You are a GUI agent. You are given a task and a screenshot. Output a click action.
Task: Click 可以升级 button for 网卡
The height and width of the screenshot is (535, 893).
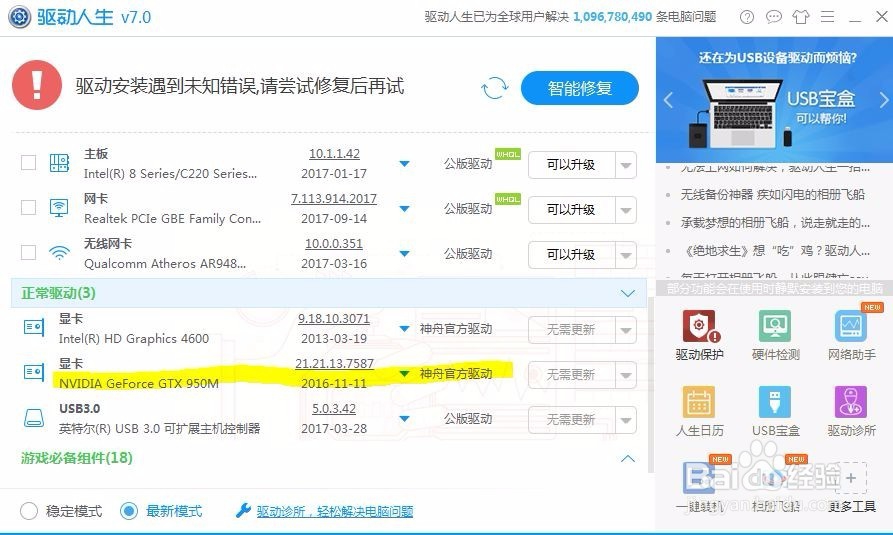point(571,210)
